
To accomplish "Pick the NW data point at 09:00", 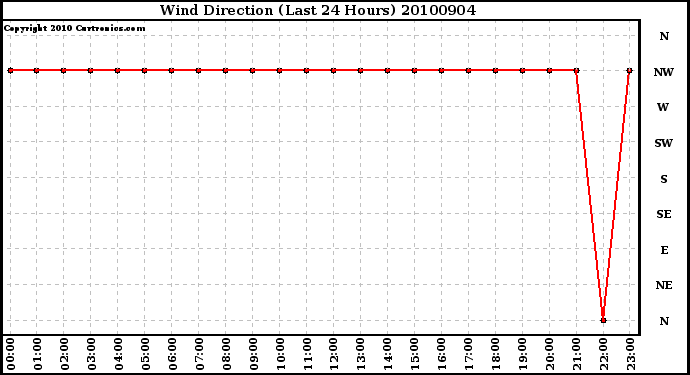I will coord(252,70).
